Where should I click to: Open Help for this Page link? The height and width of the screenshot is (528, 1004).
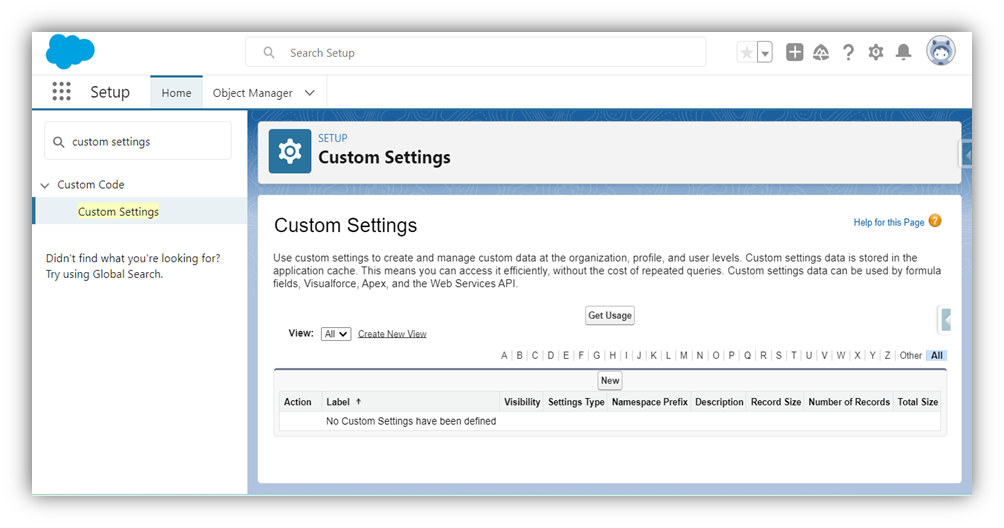click(x=889, y=222)
